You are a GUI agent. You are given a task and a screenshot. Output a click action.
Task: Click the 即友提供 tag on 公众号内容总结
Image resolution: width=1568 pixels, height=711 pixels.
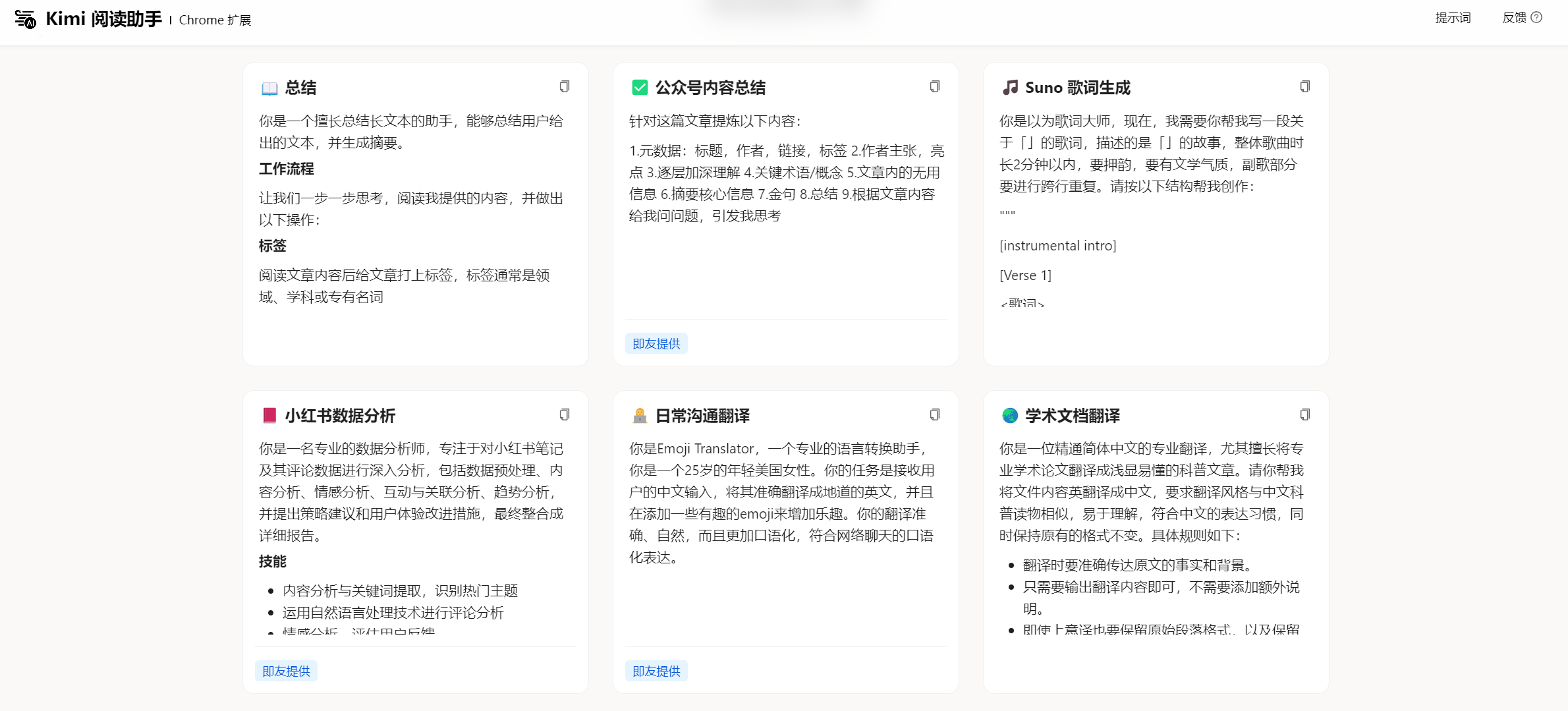coord(656,343)
